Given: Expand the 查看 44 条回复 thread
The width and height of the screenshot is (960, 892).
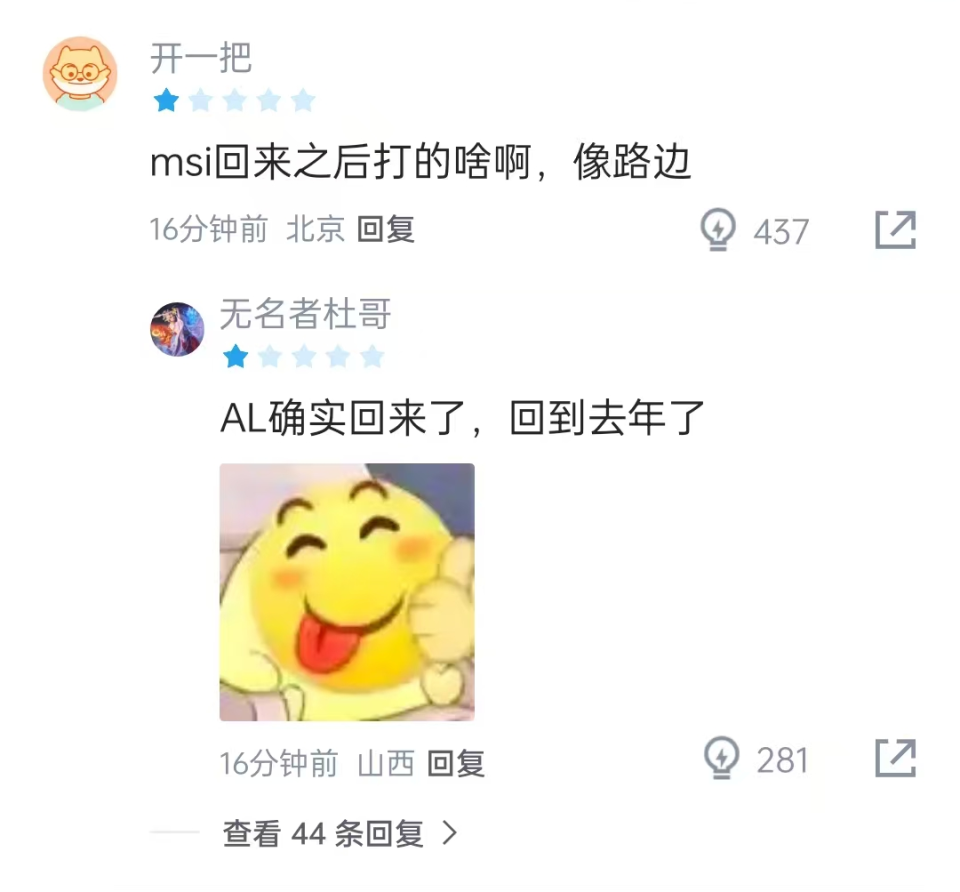Looking at the screenshot, I should [340, 833].
